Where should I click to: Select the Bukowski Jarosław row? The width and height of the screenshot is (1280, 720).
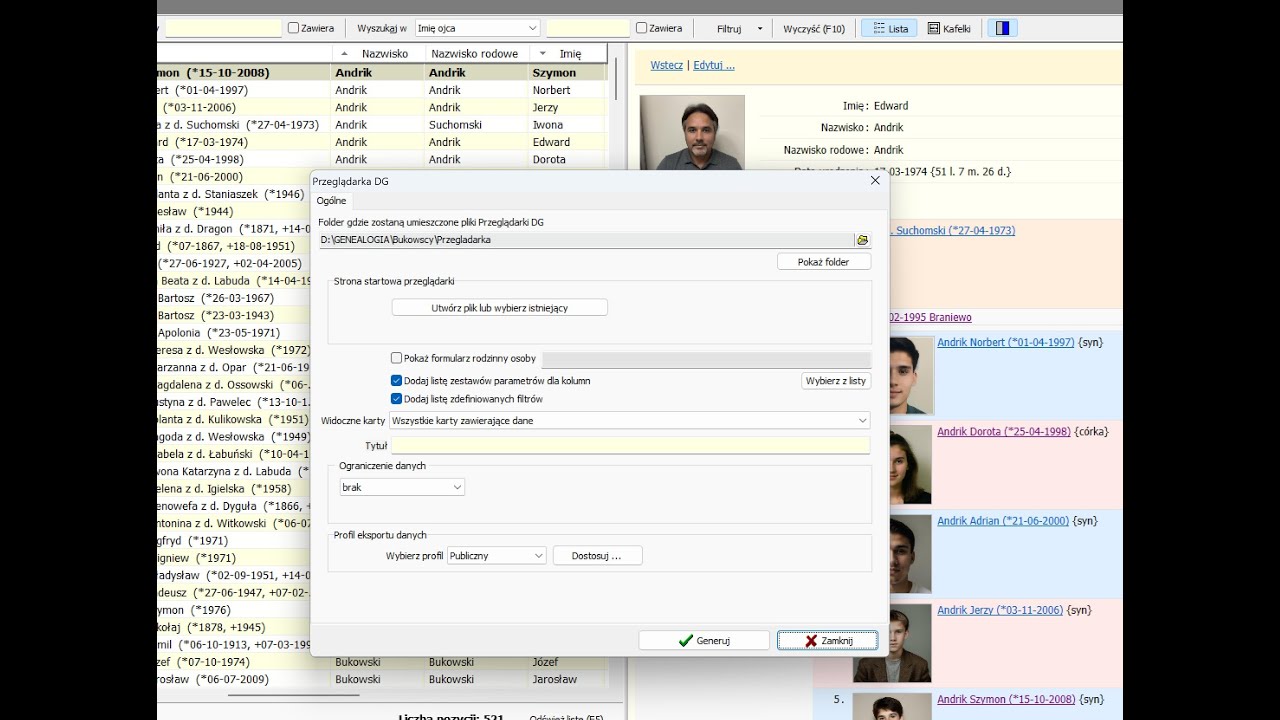(382, 679)
